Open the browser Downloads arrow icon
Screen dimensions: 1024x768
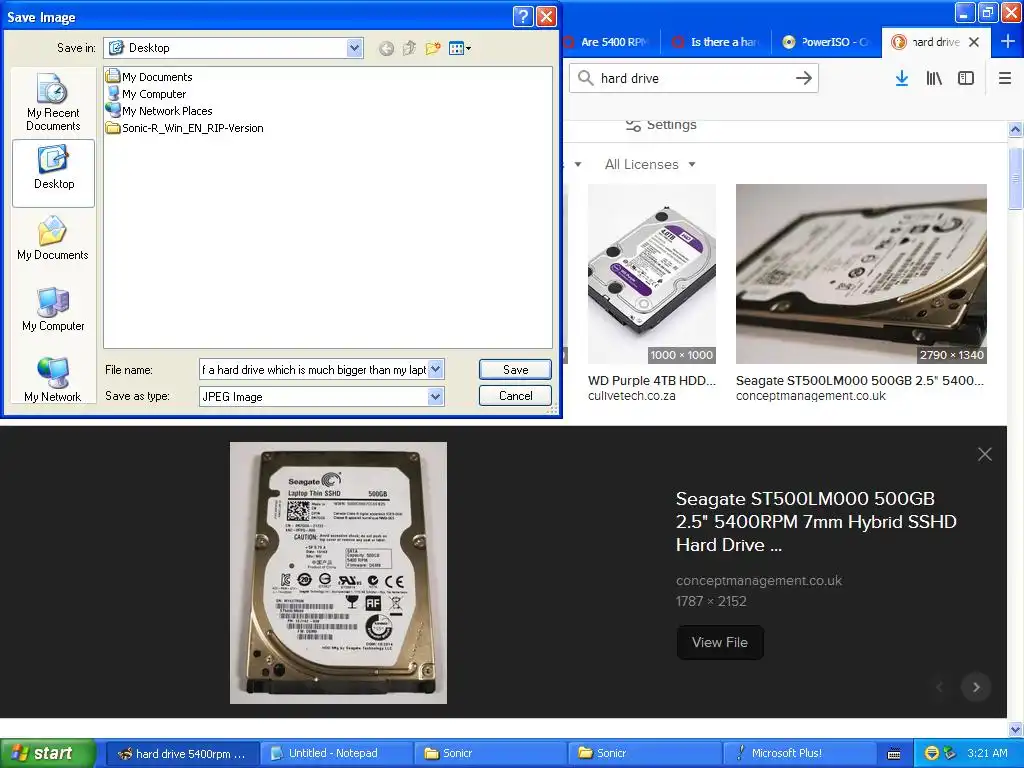[901, 78]
